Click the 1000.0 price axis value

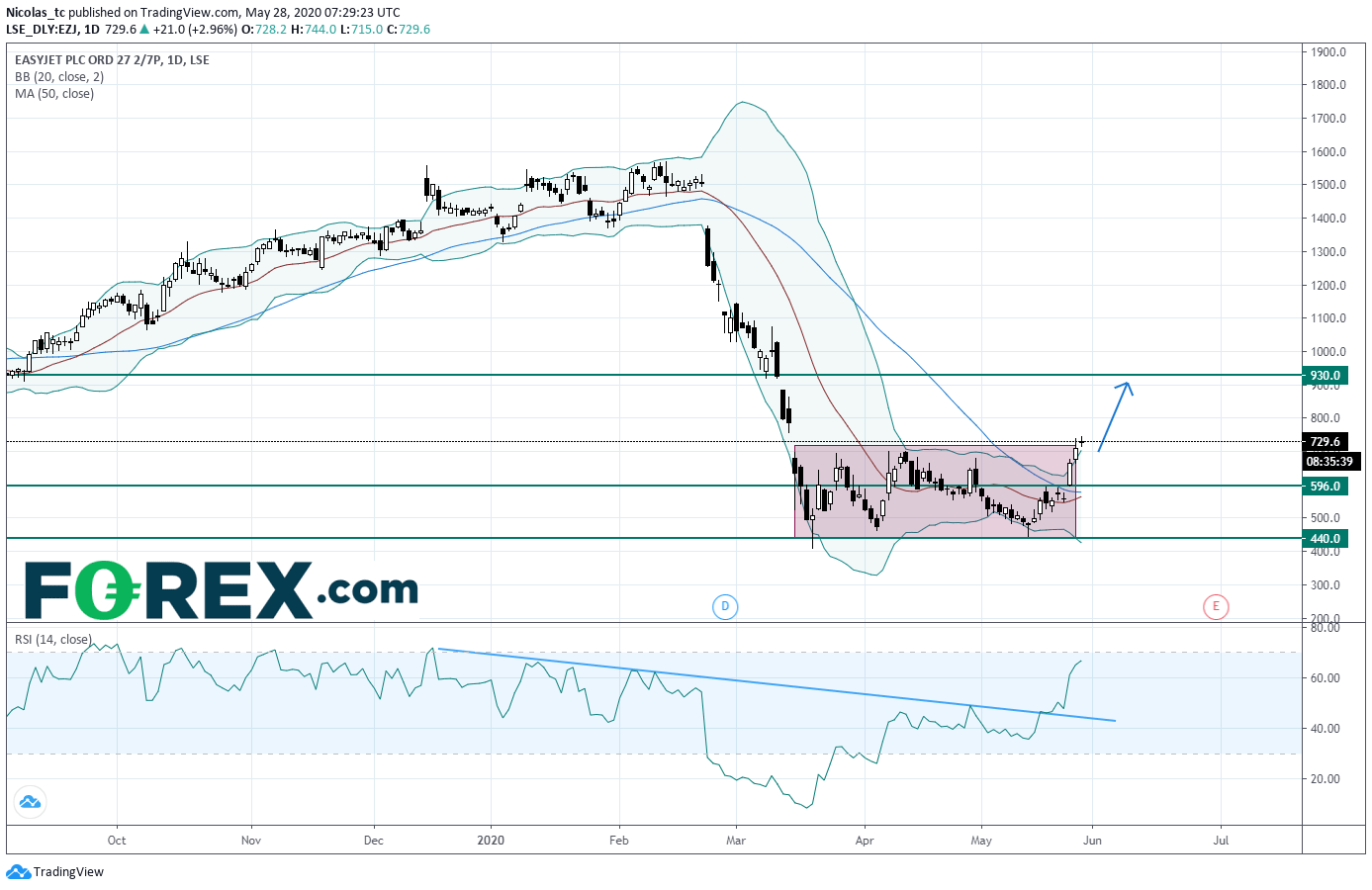pyautogui.click(x=1328, y=352)
